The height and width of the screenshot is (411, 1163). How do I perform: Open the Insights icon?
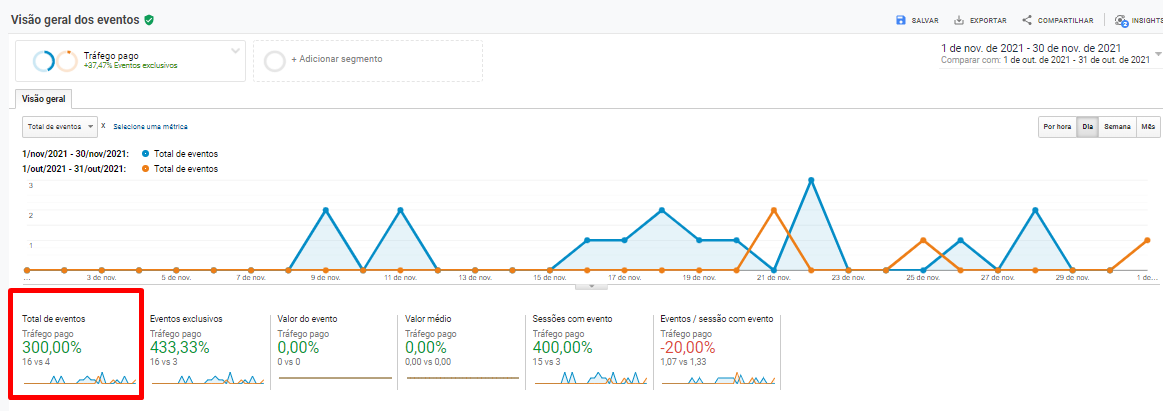1121,20
